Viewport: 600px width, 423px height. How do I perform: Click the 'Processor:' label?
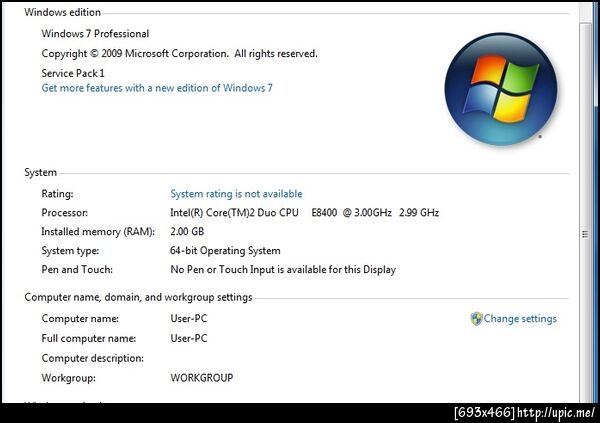coord(64,212)
